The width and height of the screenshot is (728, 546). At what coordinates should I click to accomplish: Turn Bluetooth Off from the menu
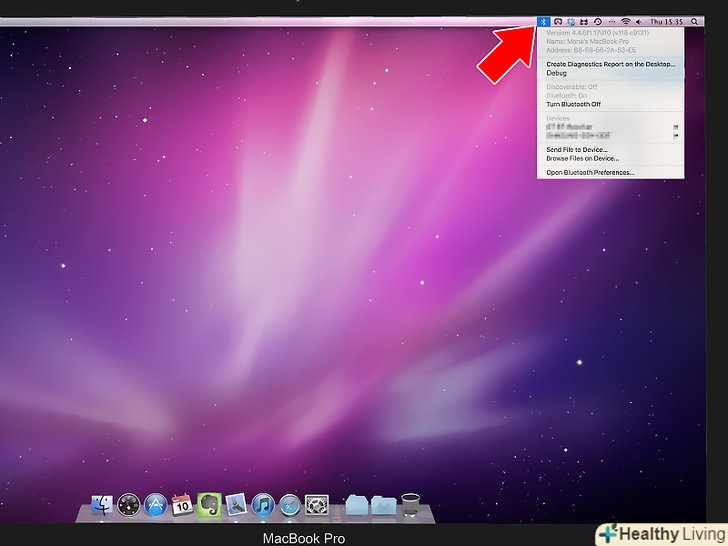click(573, 104)
